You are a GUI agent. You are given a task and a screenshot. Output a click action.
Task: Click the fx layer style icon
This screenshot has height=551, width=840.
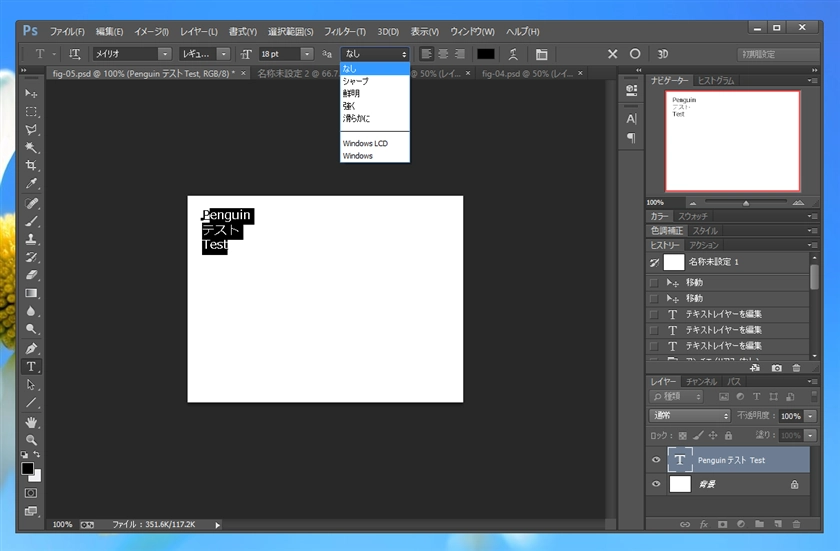[x=704, y=523]
